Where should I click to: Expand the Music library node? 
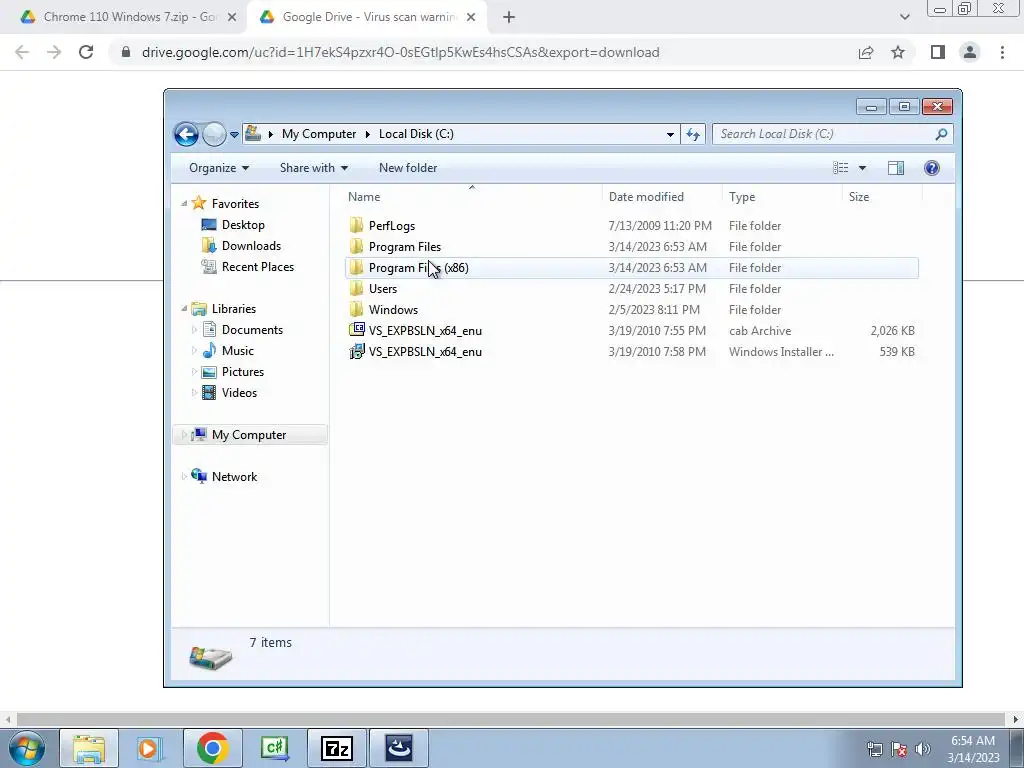point(194,351)
